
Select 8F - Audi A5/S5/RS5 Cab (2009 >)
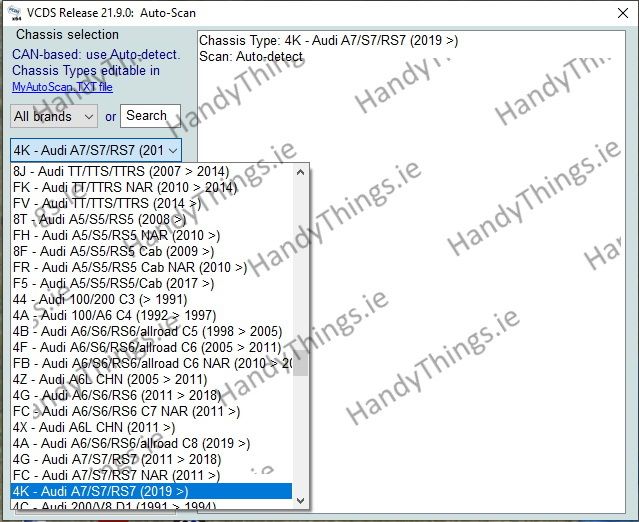coord(152,251)
